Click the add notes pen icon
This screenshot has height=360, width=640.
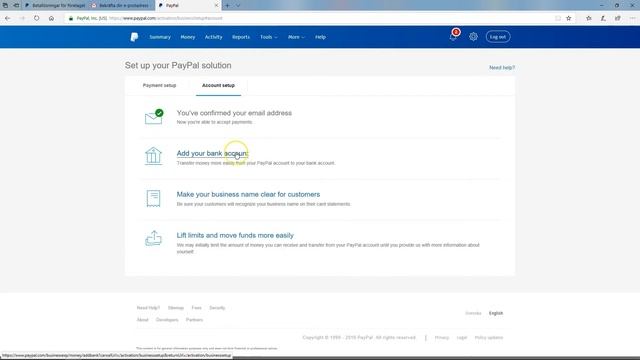[x=603, y=18]
